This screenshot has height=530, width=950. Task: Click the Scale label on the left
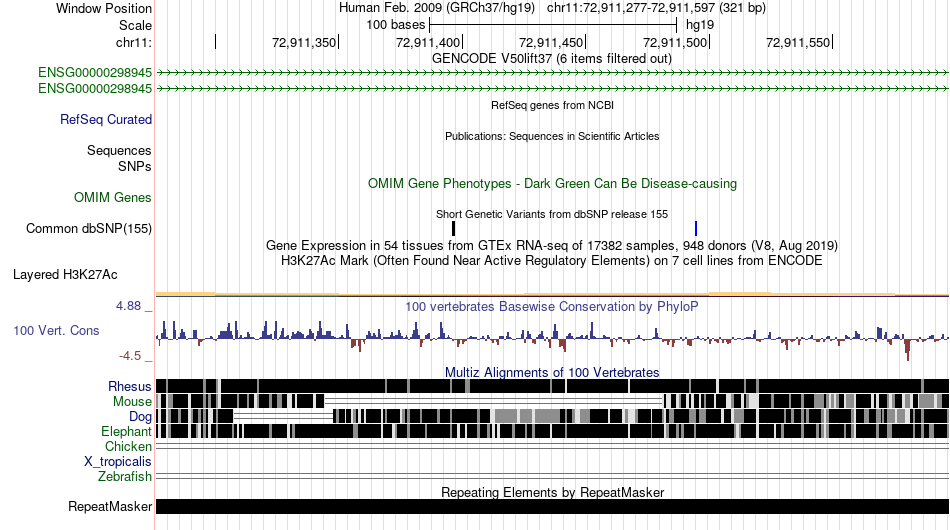135,25
